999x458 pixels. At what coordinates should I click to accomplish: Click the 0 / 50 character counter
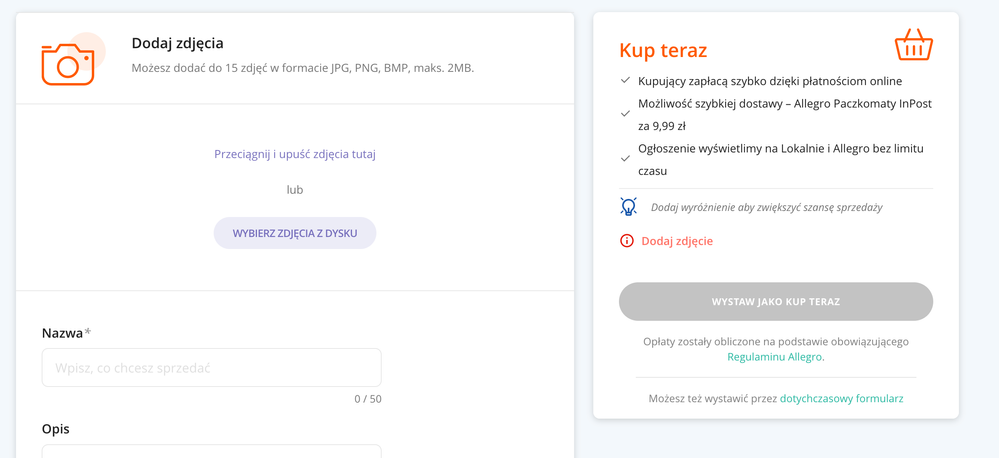click(x=368, y=399)
